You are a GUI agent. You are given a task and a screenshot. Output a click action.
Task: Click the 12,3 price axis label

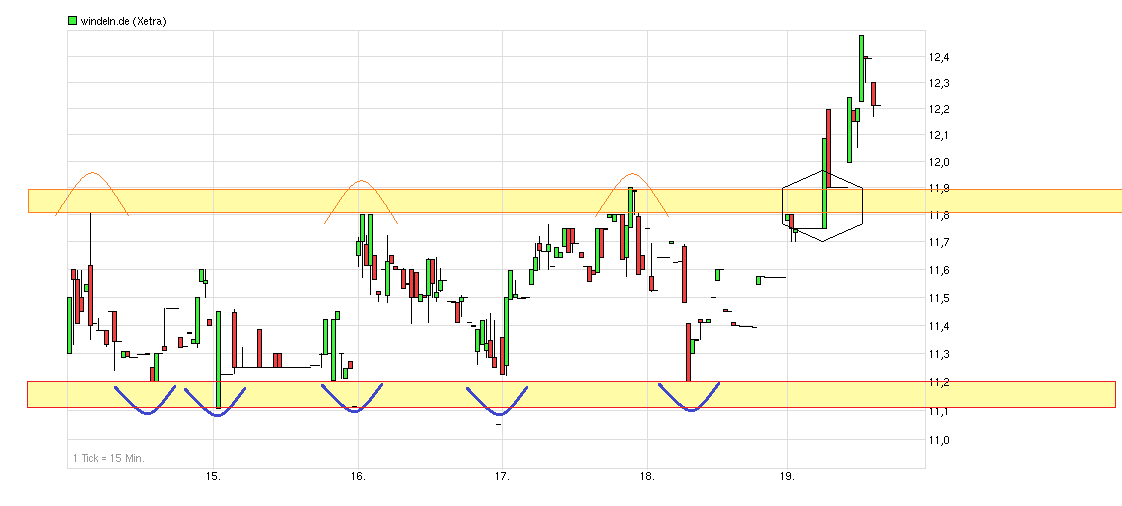(x=939, y=84)
